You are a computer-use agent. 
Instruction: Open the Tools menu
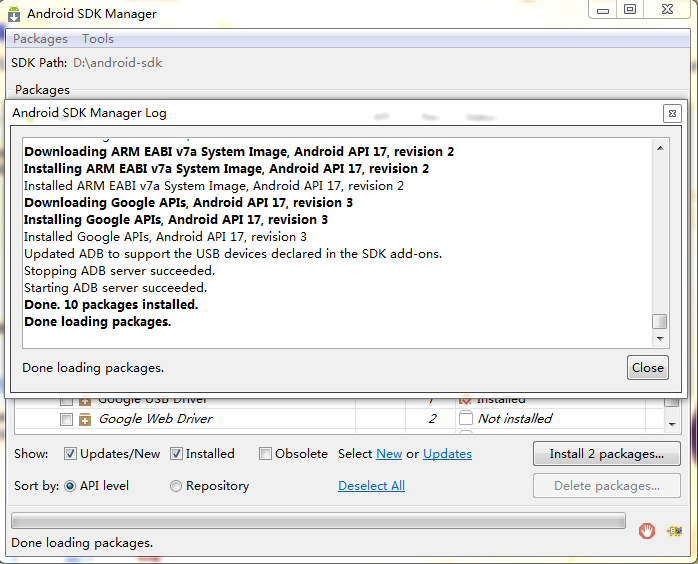98,39
